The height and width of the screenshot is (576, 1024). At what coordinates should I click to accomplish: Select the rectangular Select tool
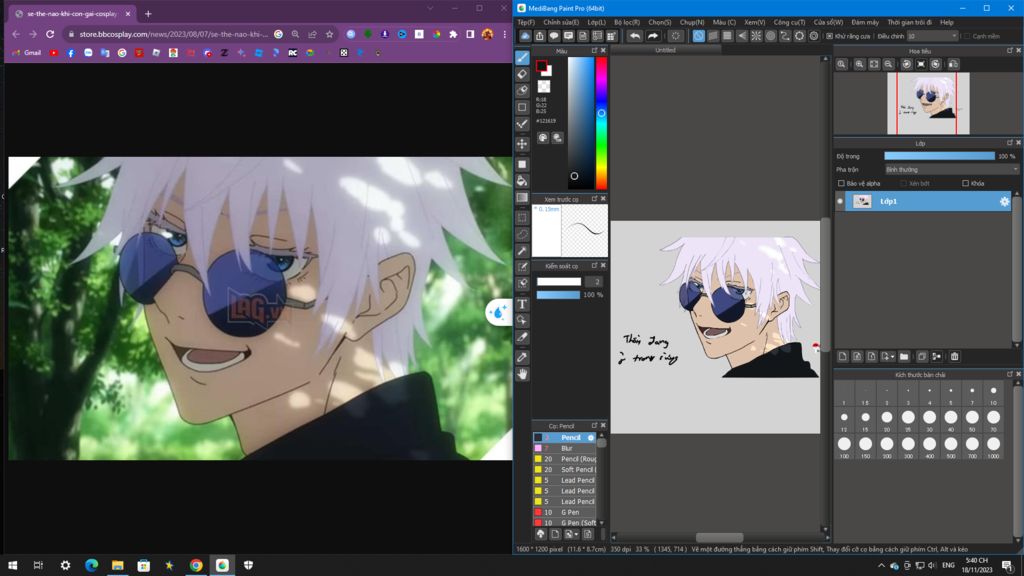pyautogui.click(x=522, y=217)
